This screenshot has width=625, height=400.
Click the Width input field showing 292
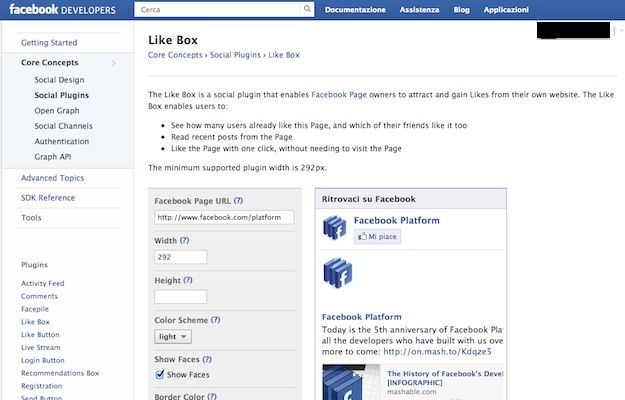tap(181, 257)
